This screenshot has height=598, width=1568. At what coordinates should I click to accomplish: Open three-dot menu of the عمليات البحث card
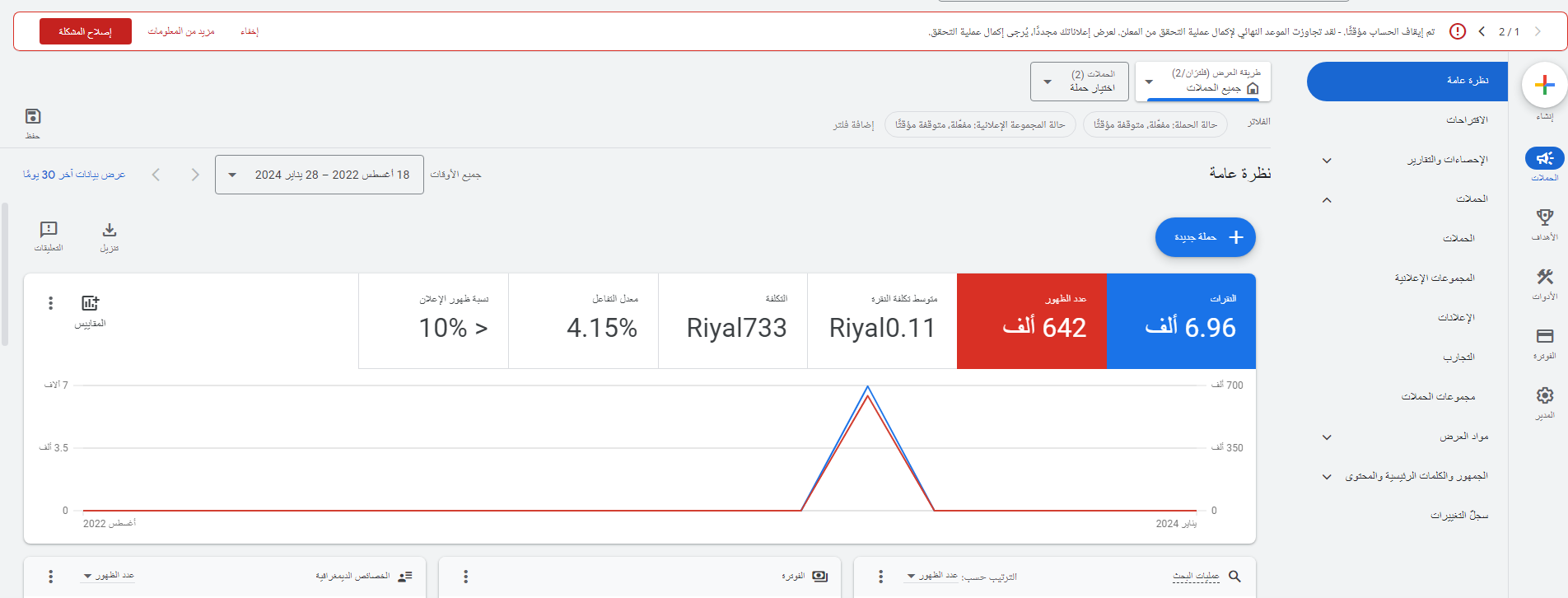[x=881, y=577]
